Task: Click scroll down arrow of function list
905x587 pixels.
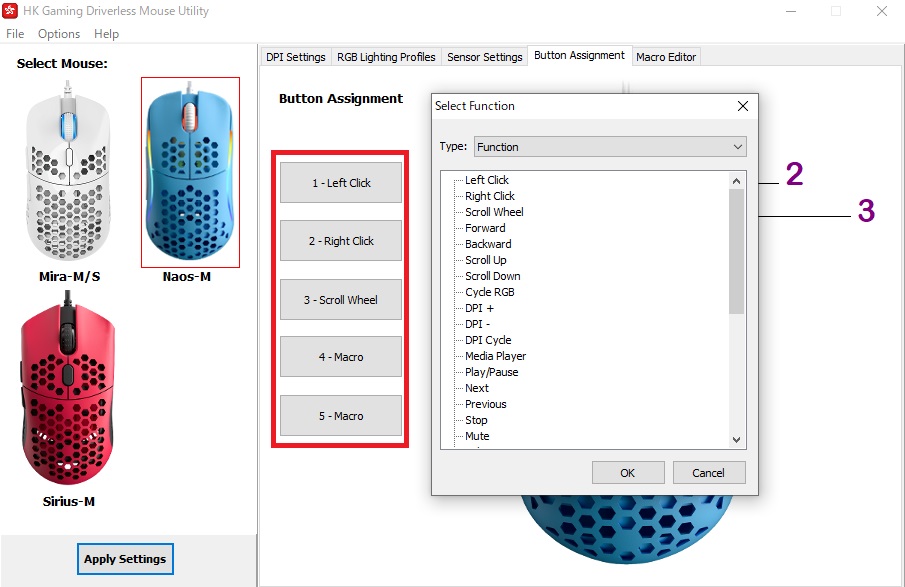Action: (736, 440)
